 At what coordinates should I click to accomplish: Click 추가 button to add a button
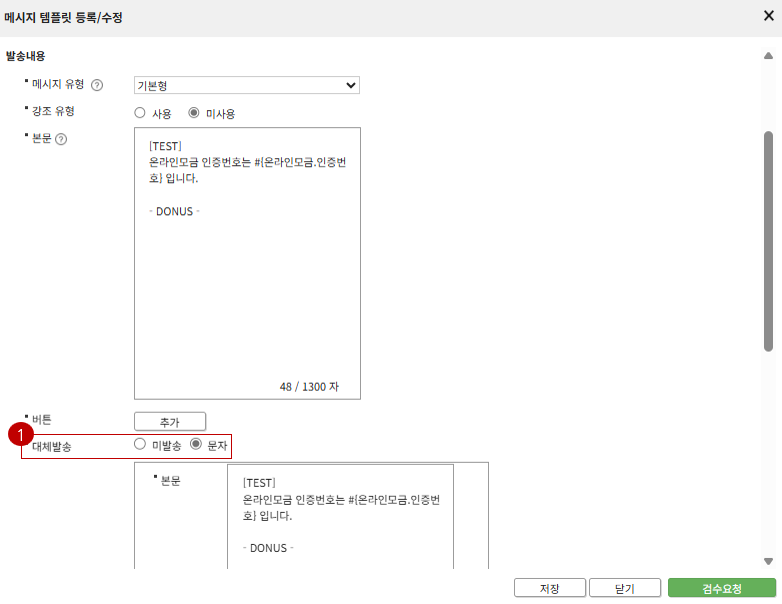(x=170, y=422)
